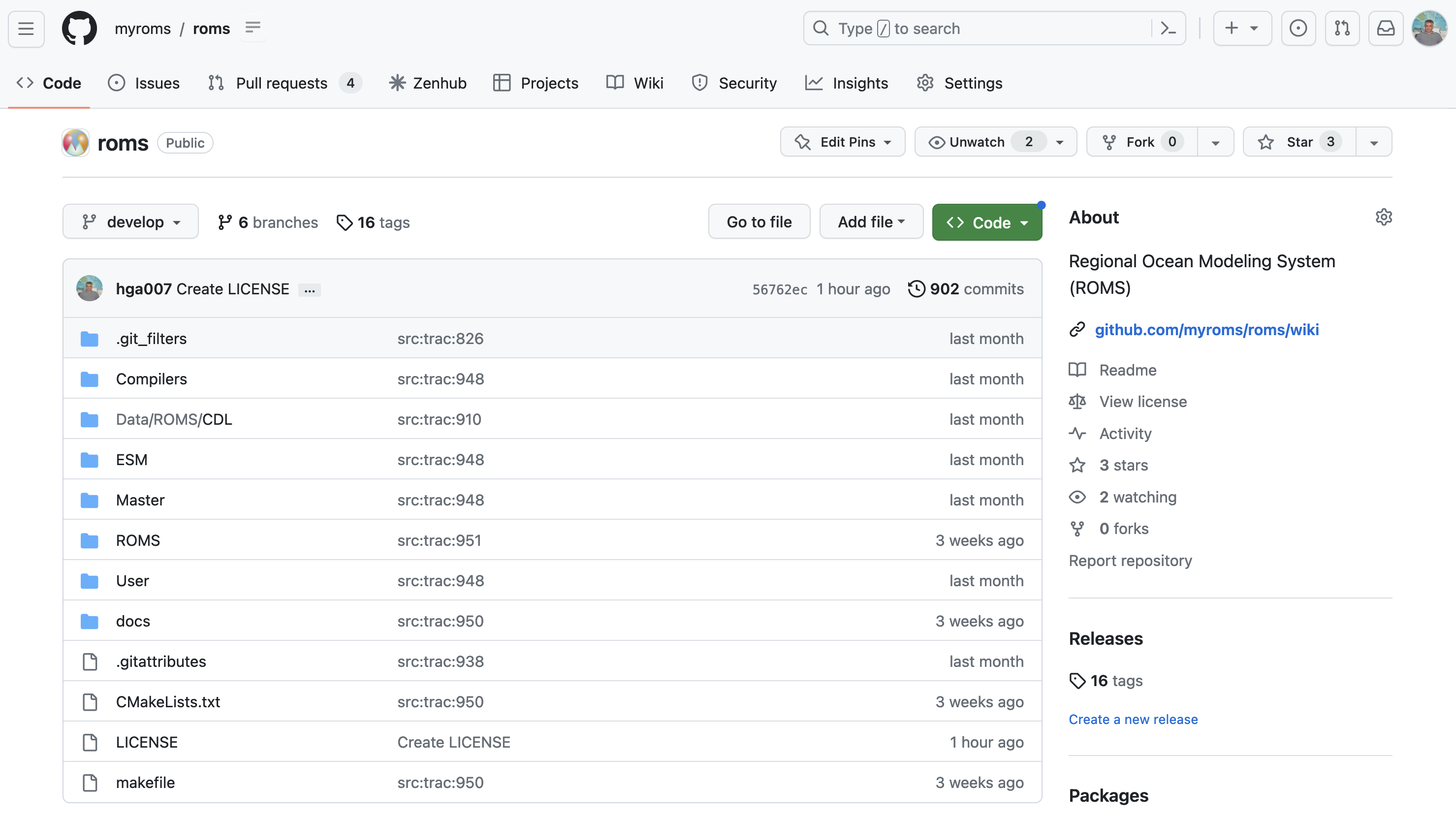Screen dimensions: 1456x818
Task: Expand the Fork options arrow
Action: click(x=1215, y=142)
